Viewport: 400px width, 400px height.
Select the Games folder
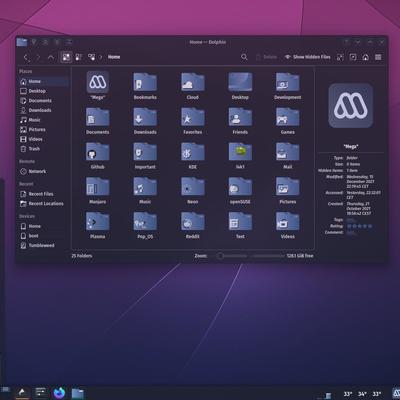pos(288,120)
